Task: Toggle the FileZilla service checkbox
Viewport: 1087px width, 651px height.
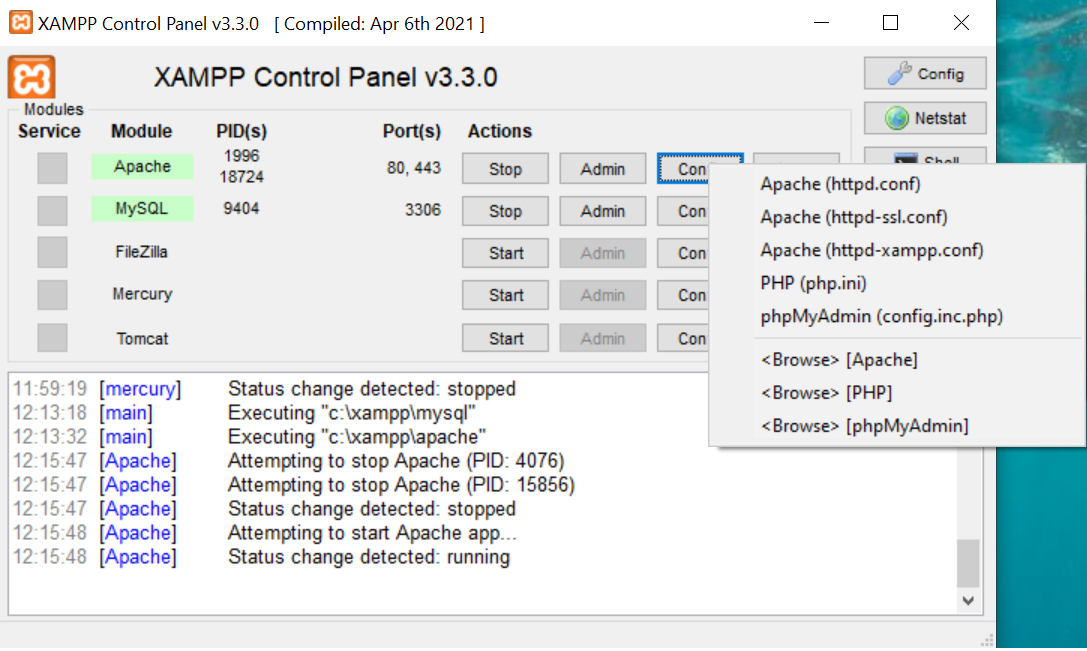Action: pos(52,252)
